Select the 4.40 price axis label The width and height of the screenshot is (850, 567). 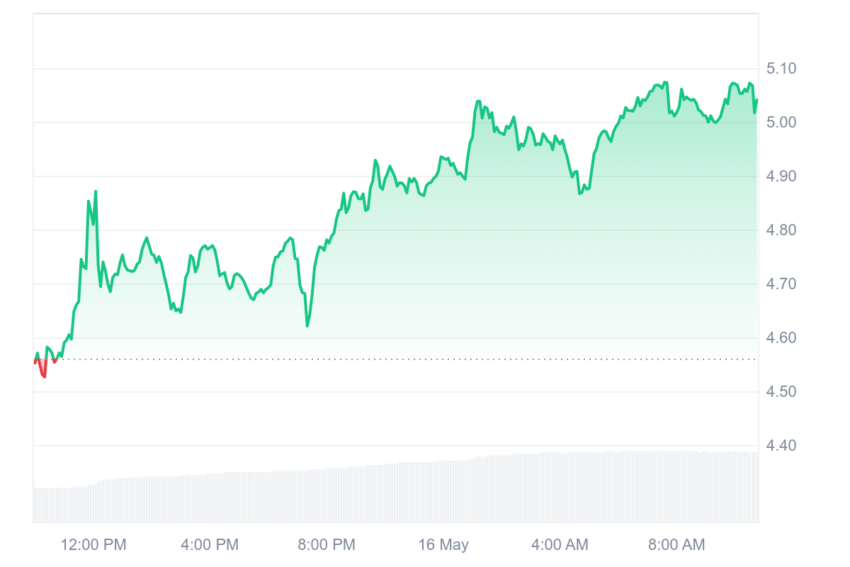pyautogui.click(x=781, y=446)
